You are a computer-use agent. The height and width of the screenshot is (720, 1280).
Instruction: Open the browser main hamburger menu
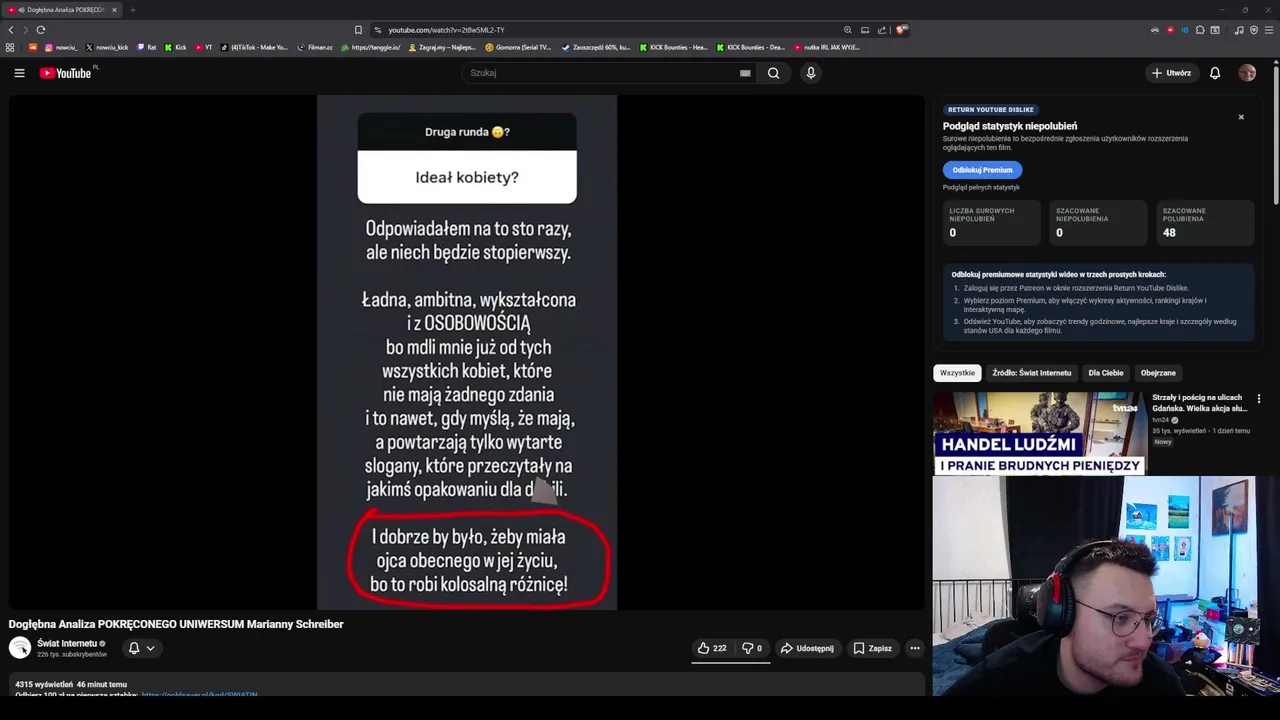(1269, 30)
